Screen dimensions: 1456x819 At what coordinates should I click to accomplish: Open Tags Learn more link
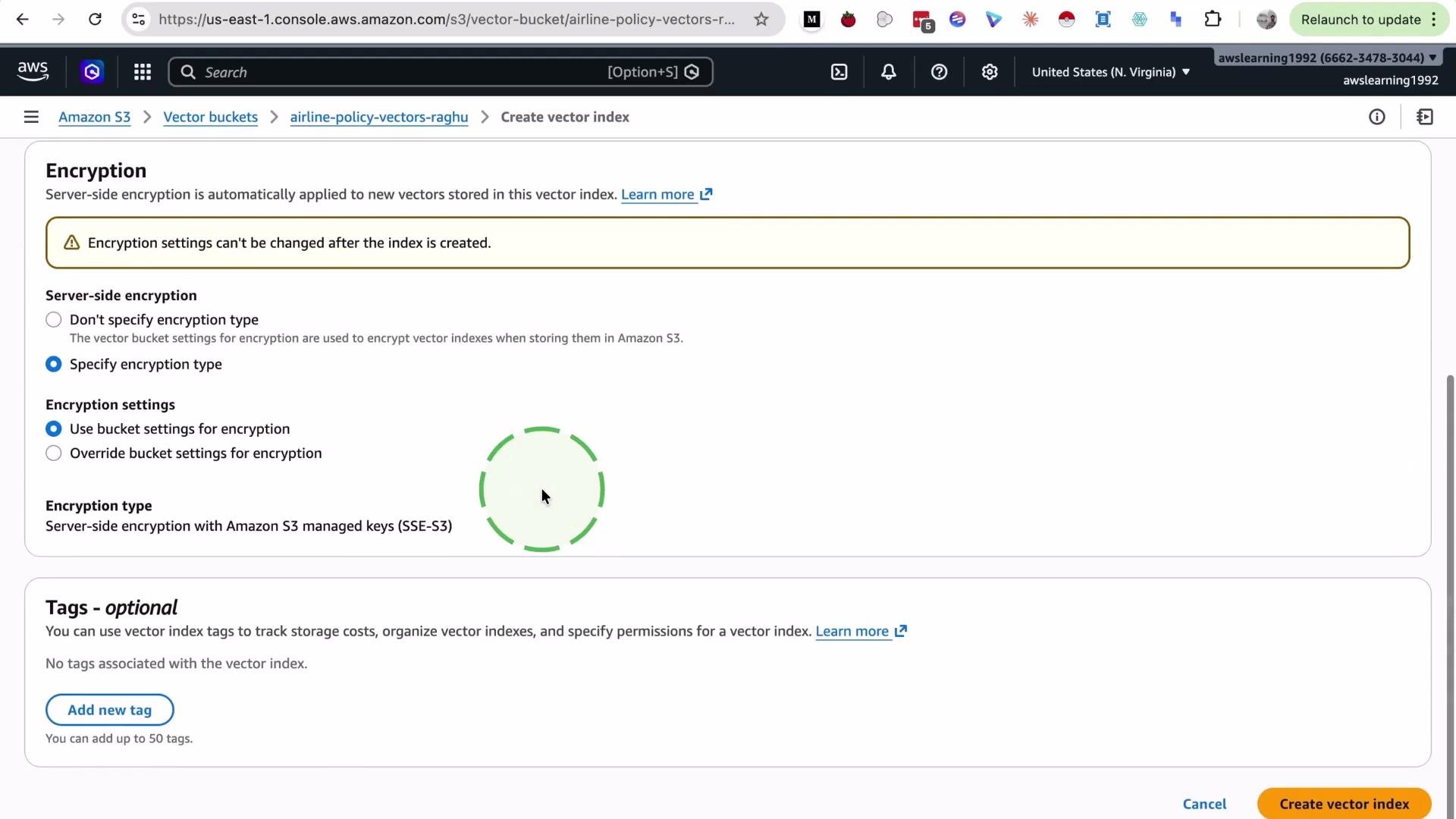(x=861, y=632)
